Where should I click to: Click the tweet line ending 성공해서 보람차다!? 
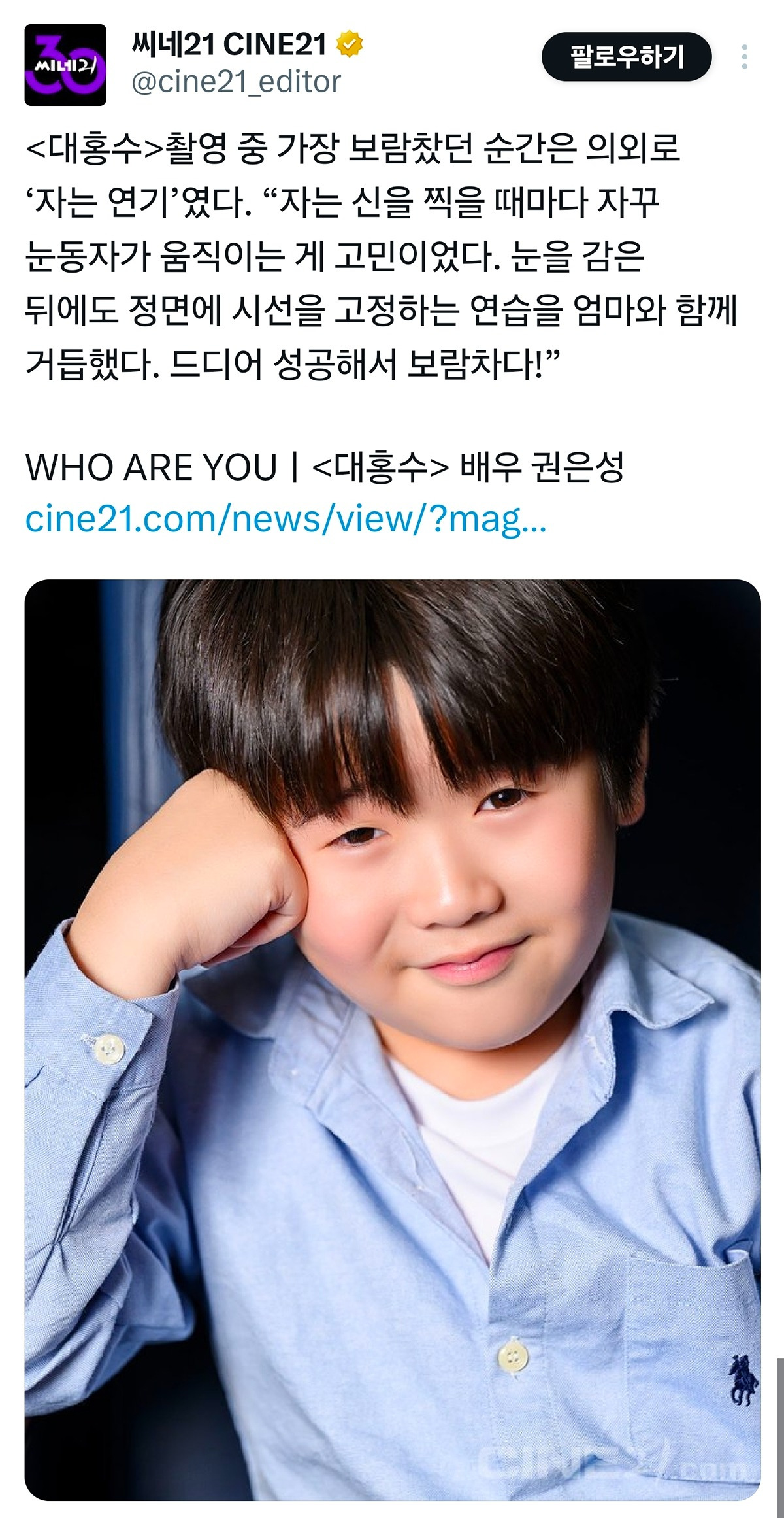(x=293, y=363)
